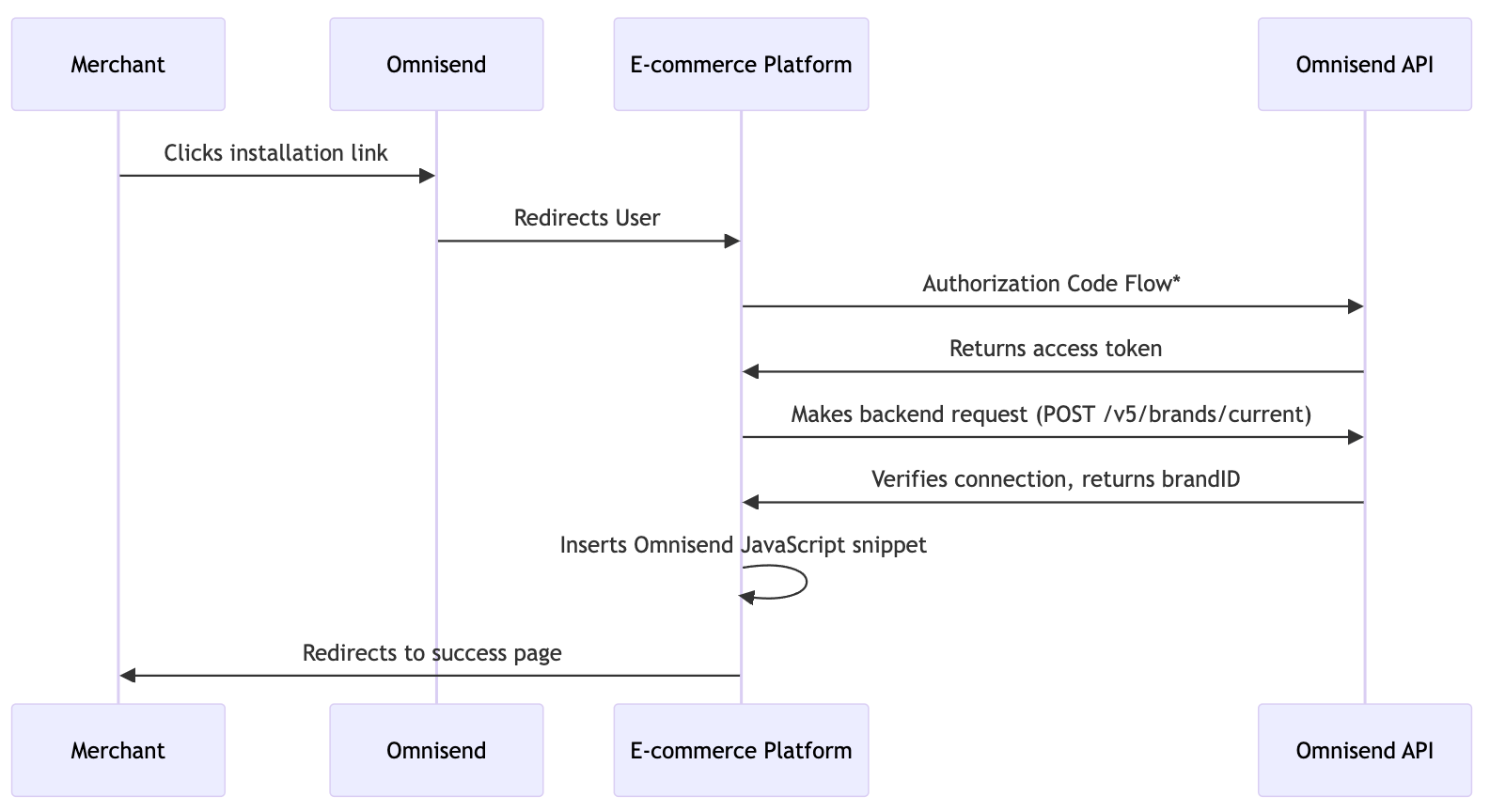Click the 'Returns access token' message text
The image size is (1490, 812).
click(1056, 349)
